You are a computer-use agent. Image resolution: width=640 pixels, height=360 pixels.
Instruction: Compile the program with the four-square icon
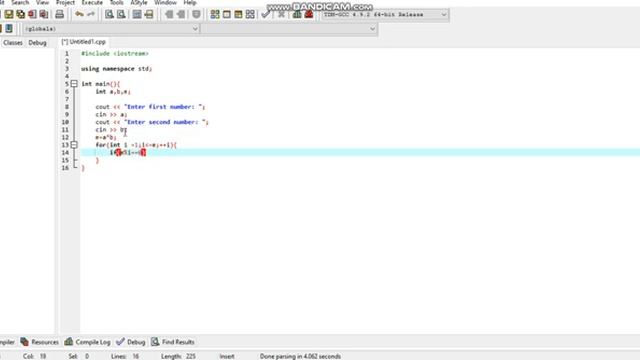click(215, 15)
